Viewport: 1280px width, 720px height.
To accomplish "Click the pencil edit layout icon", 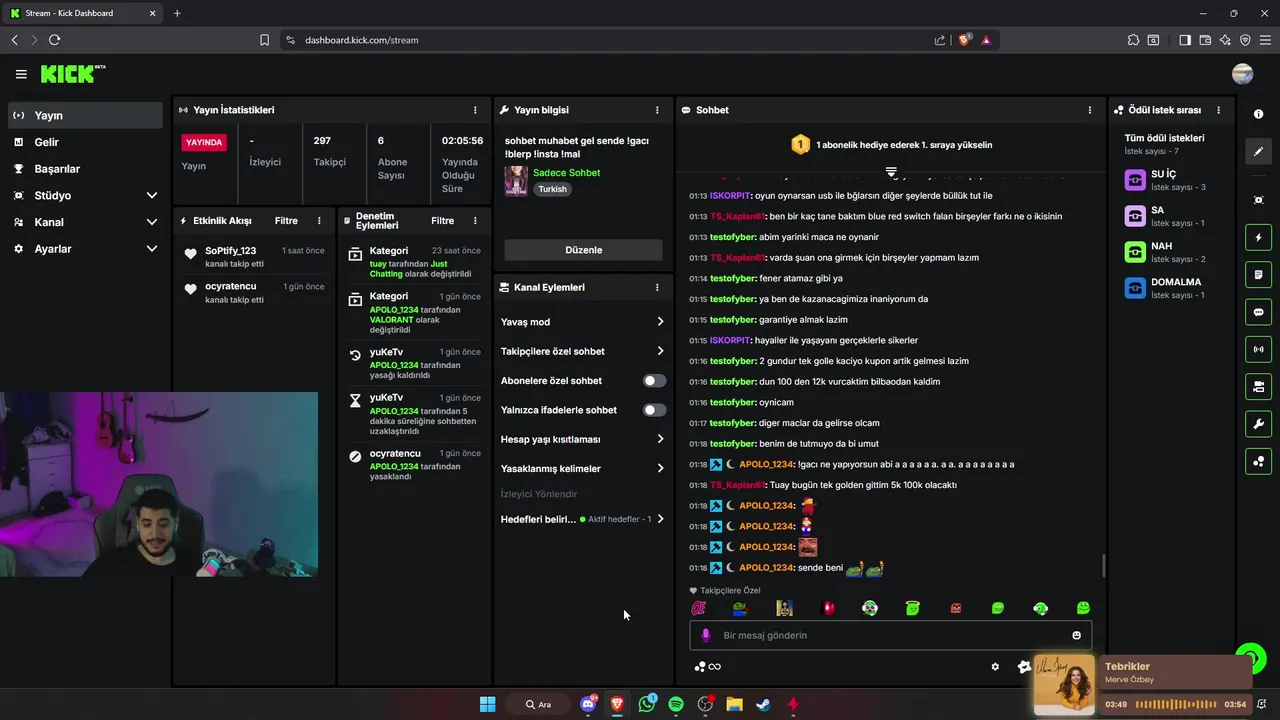I will click(x=1259, y=151).
